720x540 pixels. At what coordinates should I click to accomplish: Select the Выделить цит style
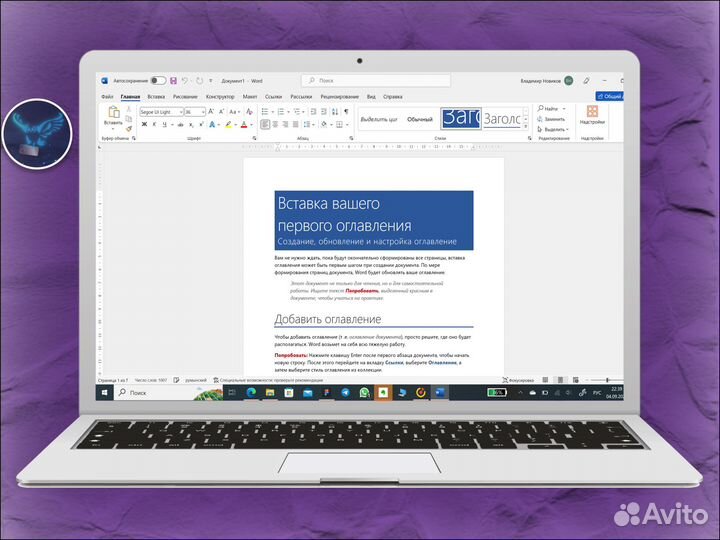pos(378,119)
